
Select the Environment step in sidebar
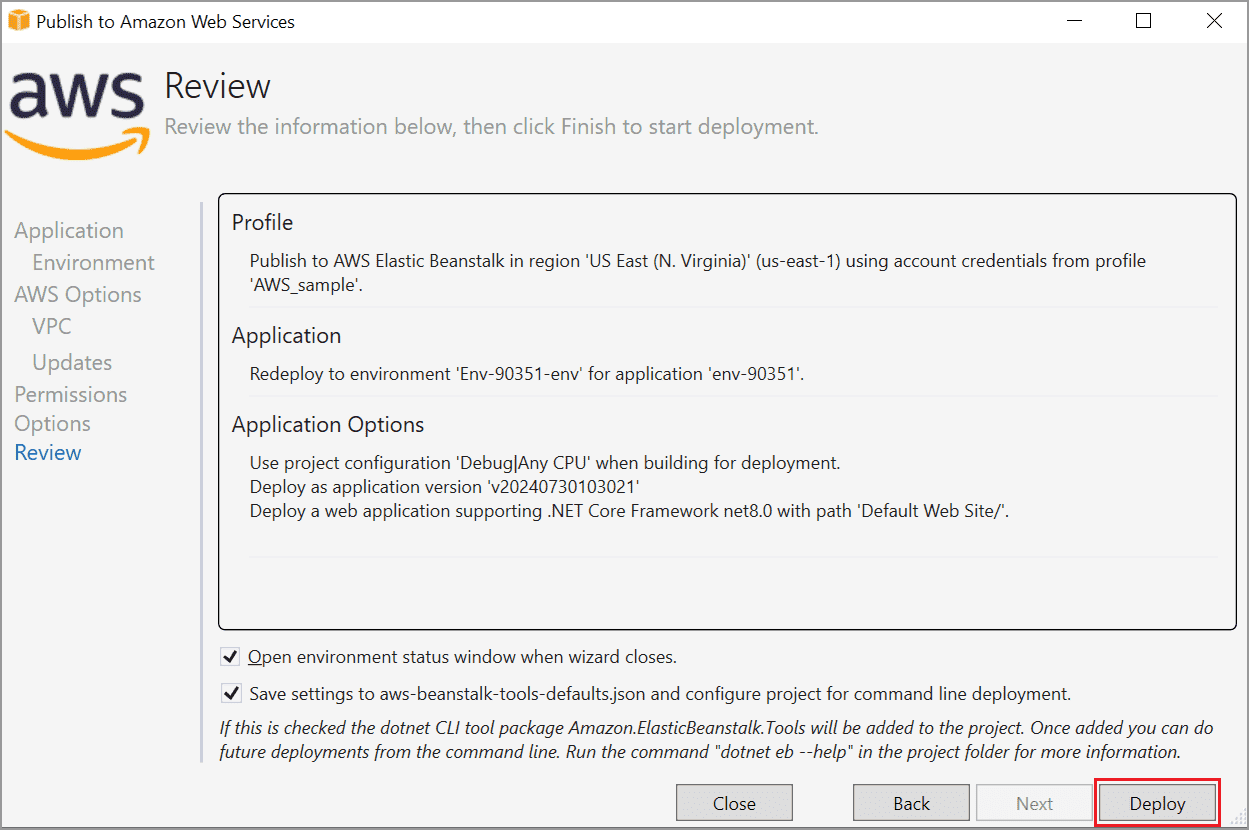point(93,262)
